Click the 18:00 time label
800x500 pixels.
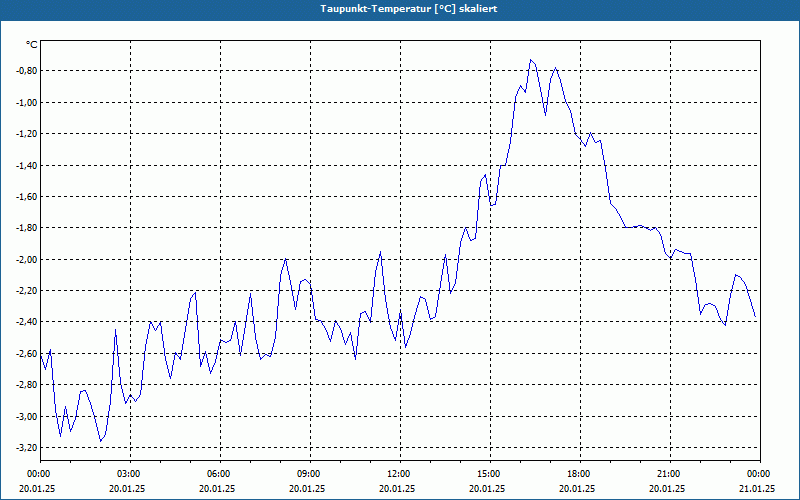point(577,474)
